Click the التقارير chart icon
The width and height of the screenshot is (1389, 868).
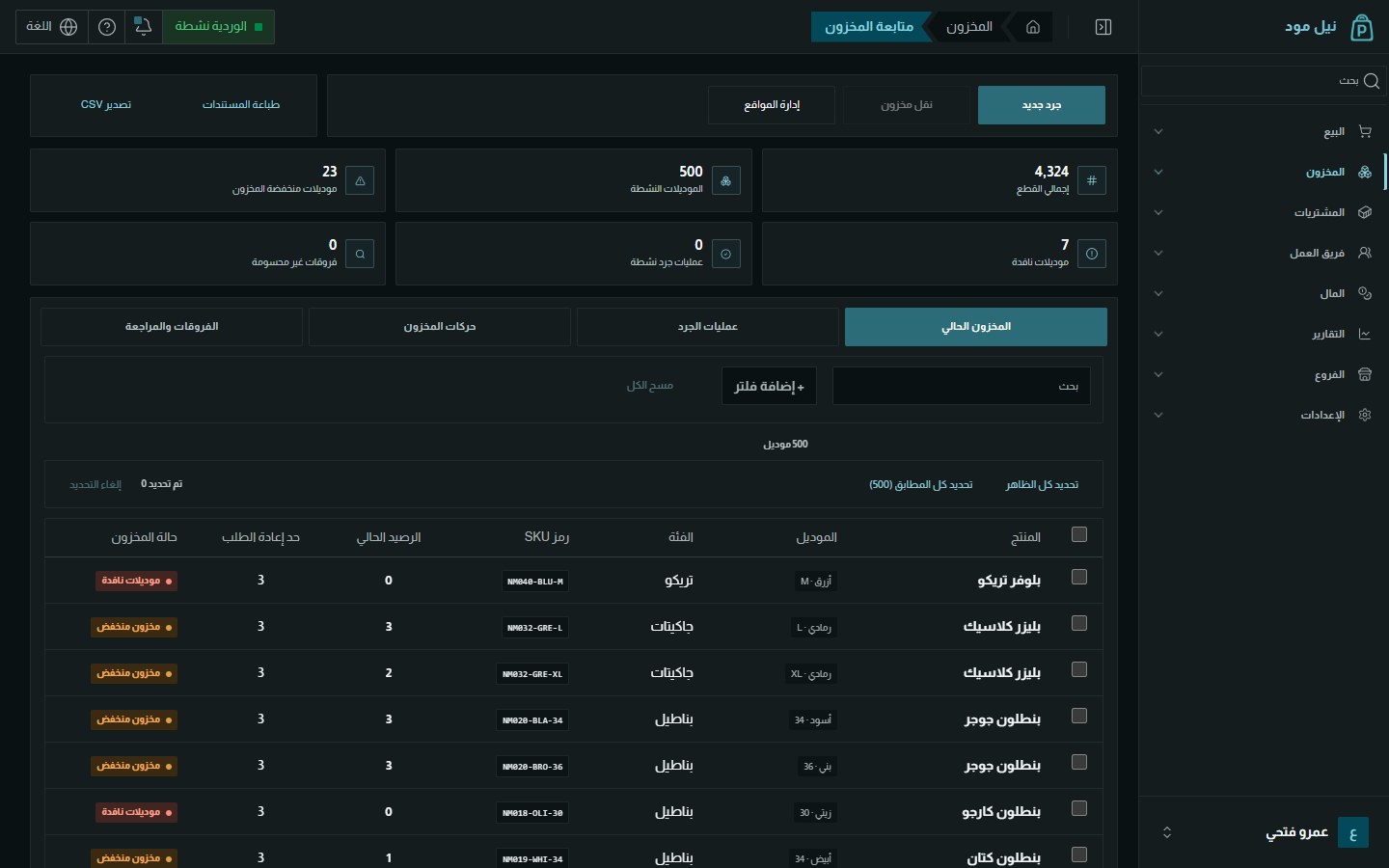point(1365,334)
